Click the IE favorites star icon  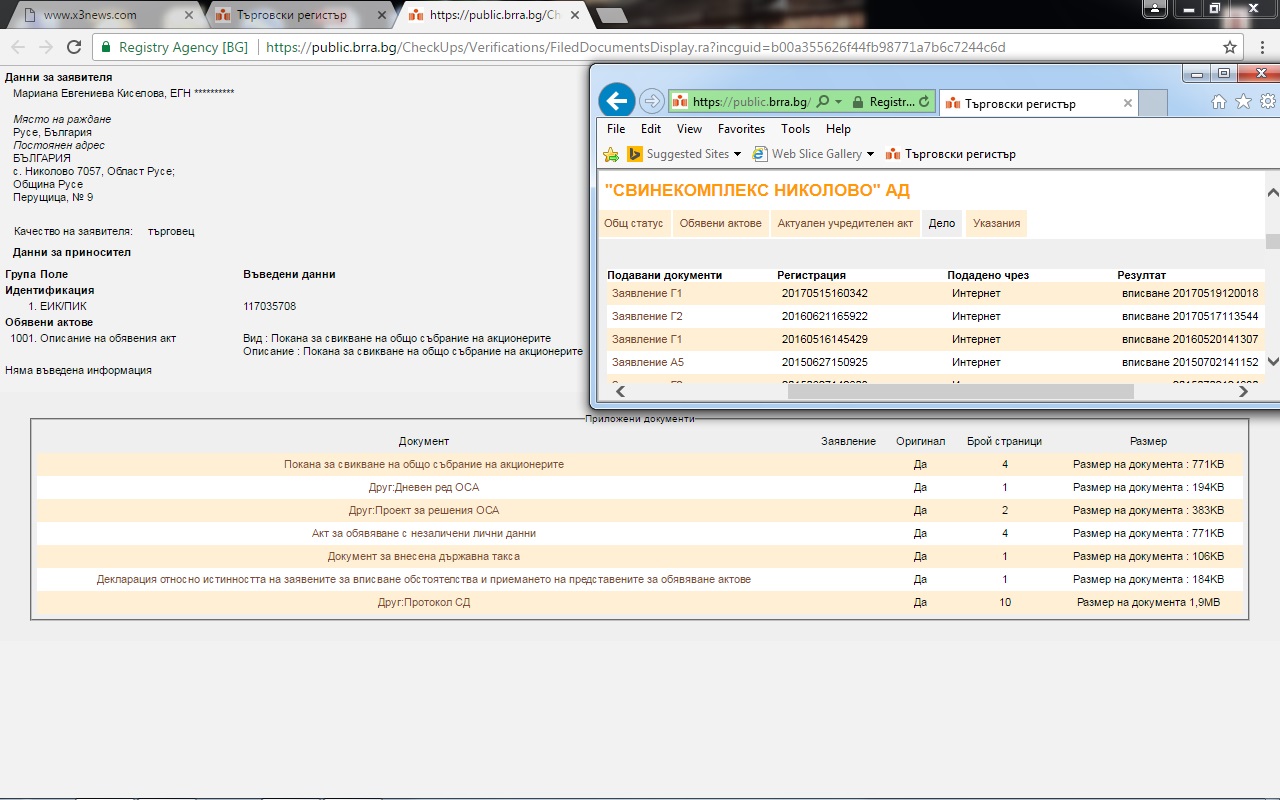[1243, 102]
